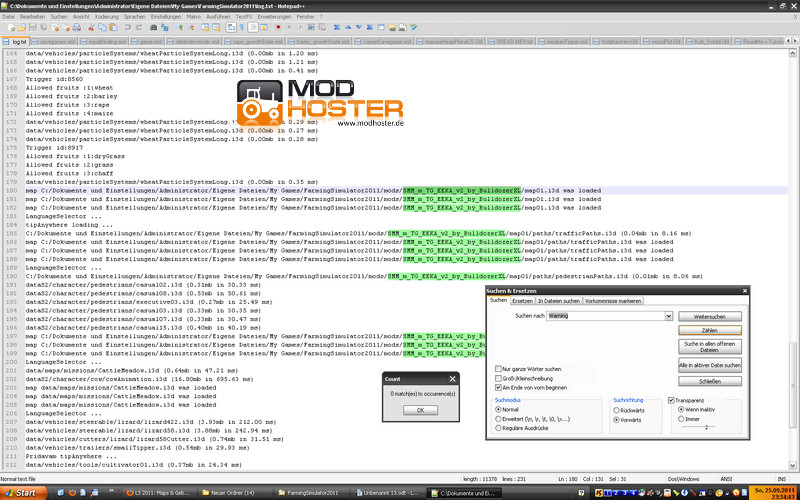Click the Save file toolbar icon
The image size is (800, 500).
[x=33, y=28]
